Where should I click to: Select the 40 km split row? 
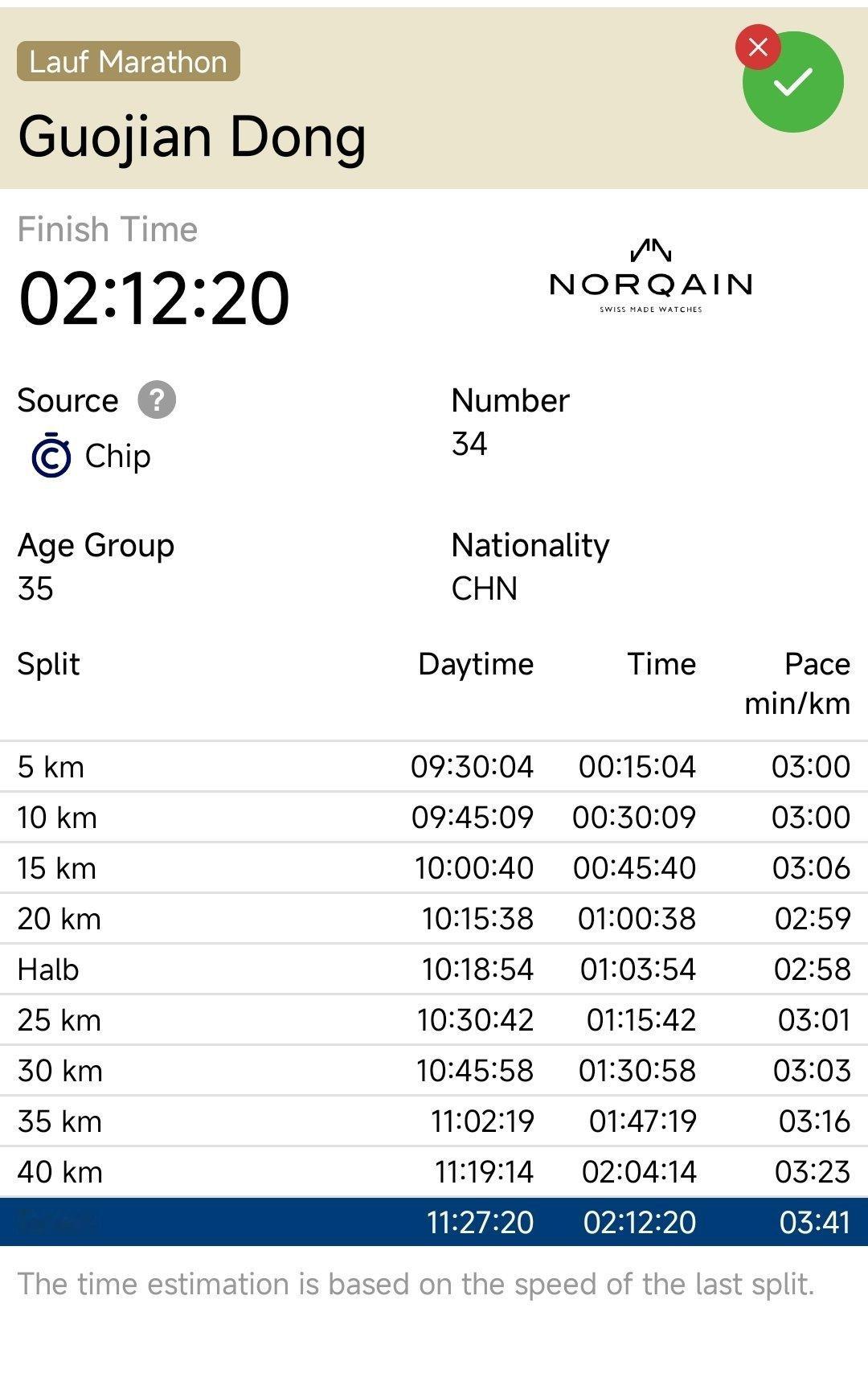point(434,1171)
